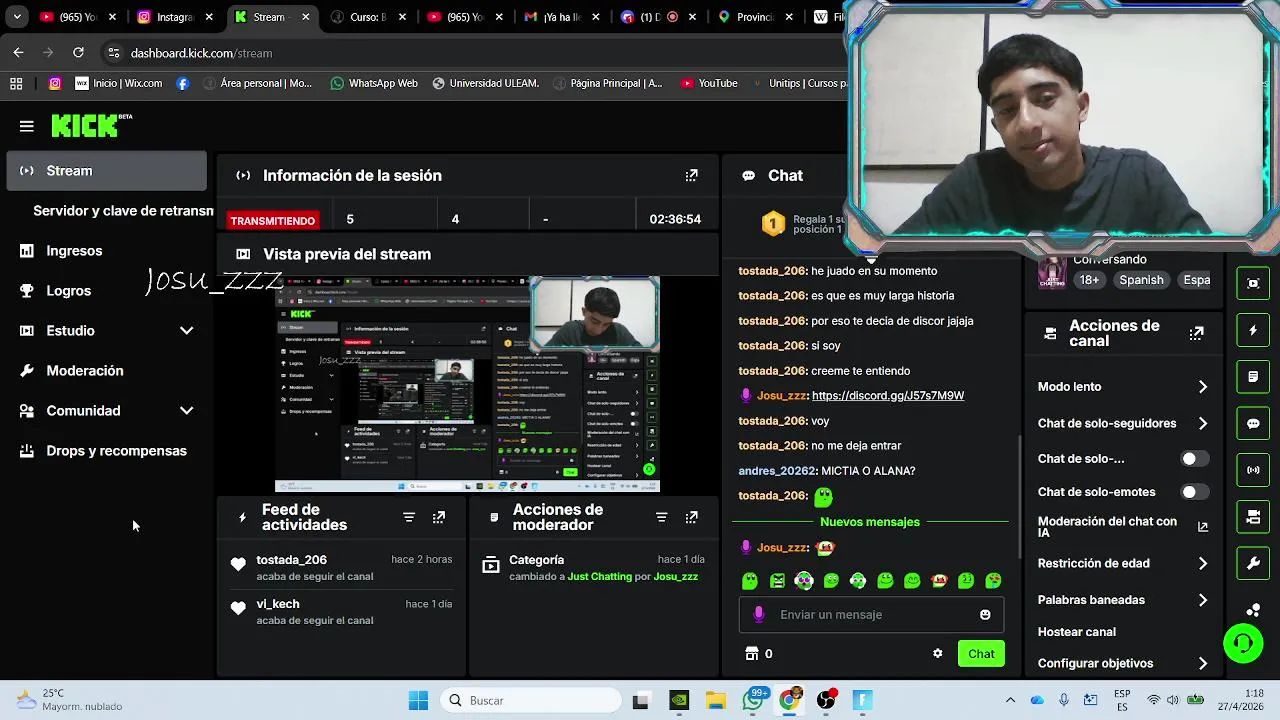Click the stream preview sidebar icon

click(1253, 283)
